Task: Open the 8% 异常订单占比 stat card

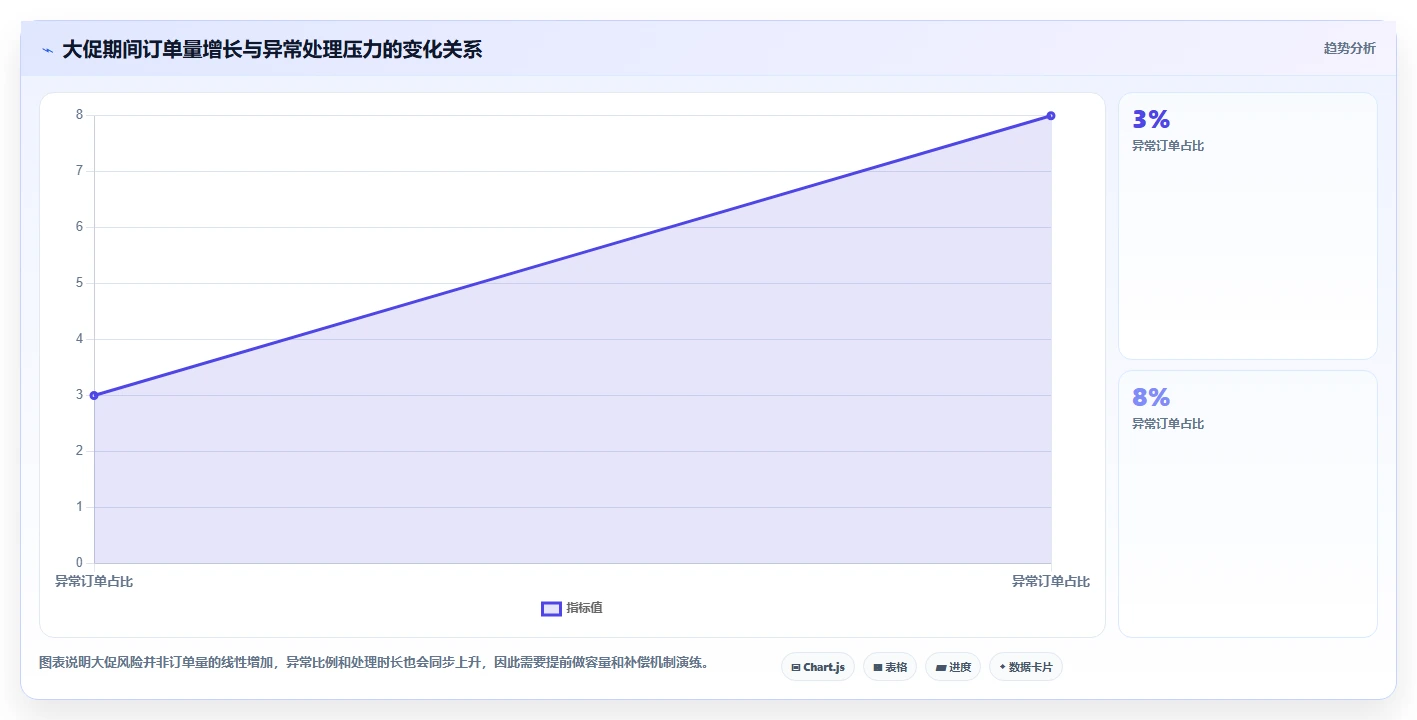Action: coord(1248,504)
